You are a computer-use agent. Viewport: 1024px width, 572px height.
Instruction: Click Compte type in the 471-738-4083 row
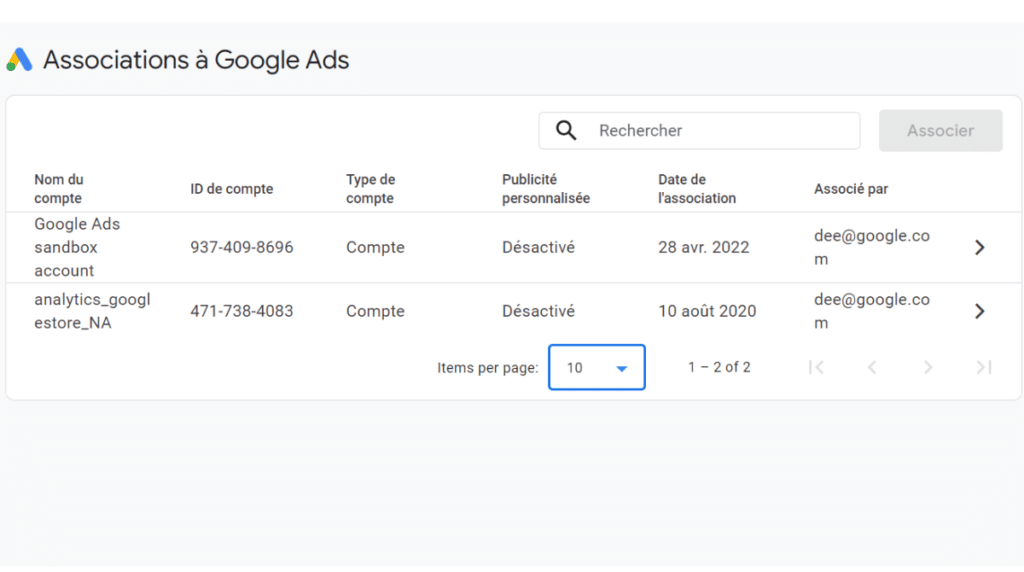tap(376, 311)
